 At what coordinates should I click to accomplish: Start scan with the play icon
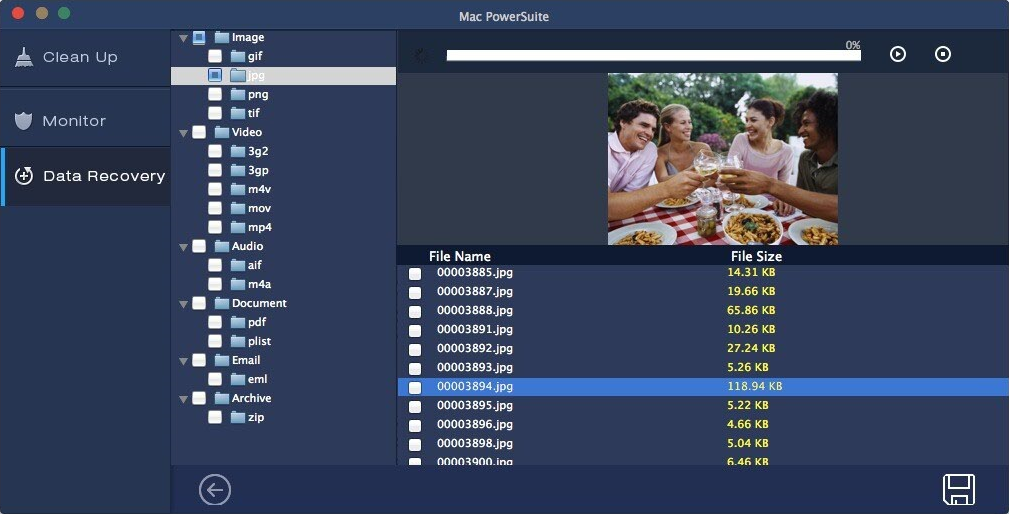(x=898, y=54)
